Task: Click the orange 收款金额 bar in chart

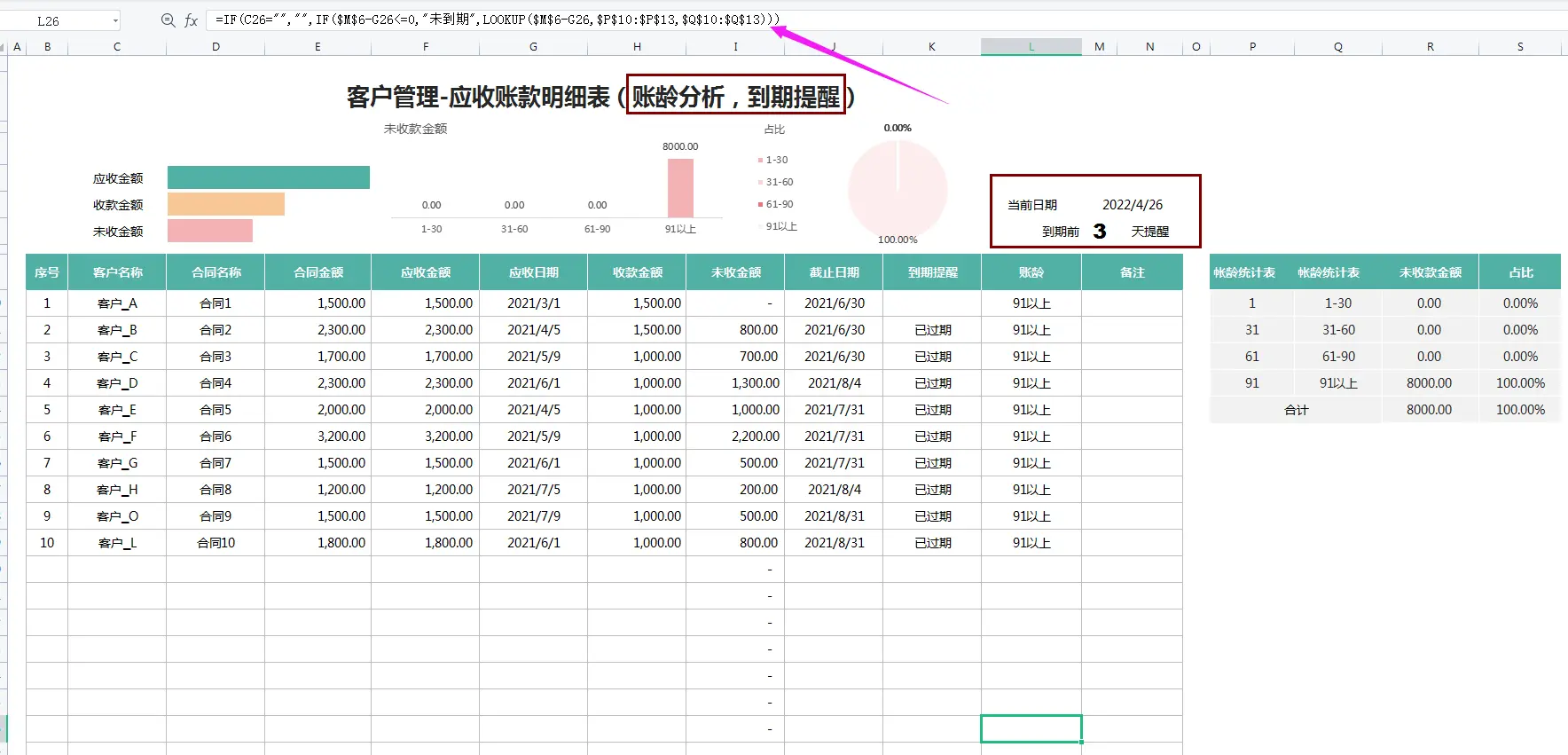Action: pos(226,204)
